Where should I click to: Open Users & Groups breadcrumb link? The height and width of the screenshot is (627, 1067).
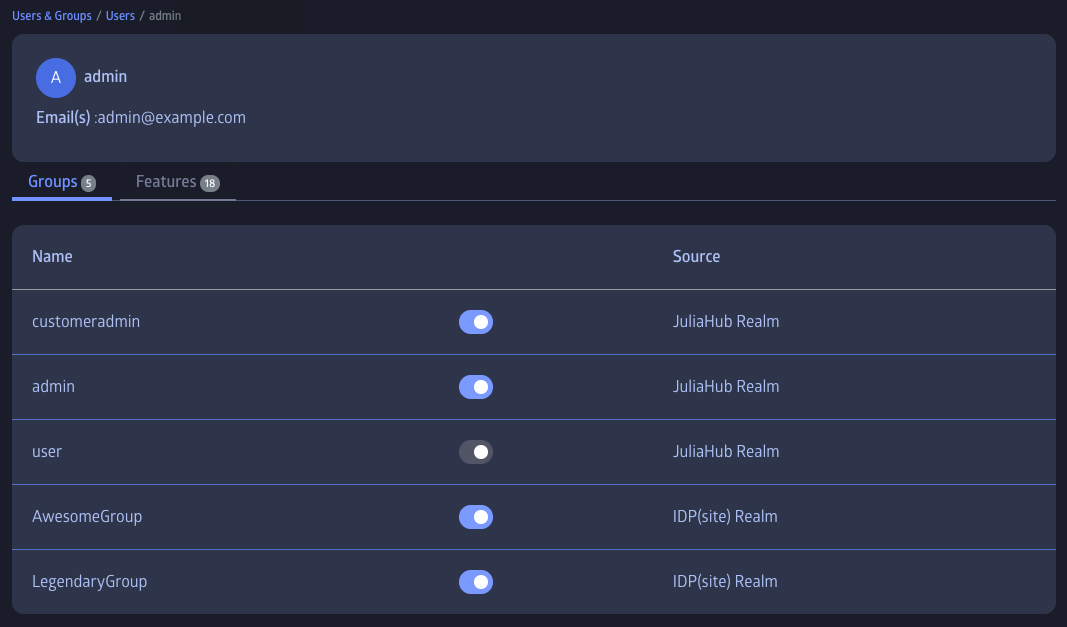pos(52,16)
